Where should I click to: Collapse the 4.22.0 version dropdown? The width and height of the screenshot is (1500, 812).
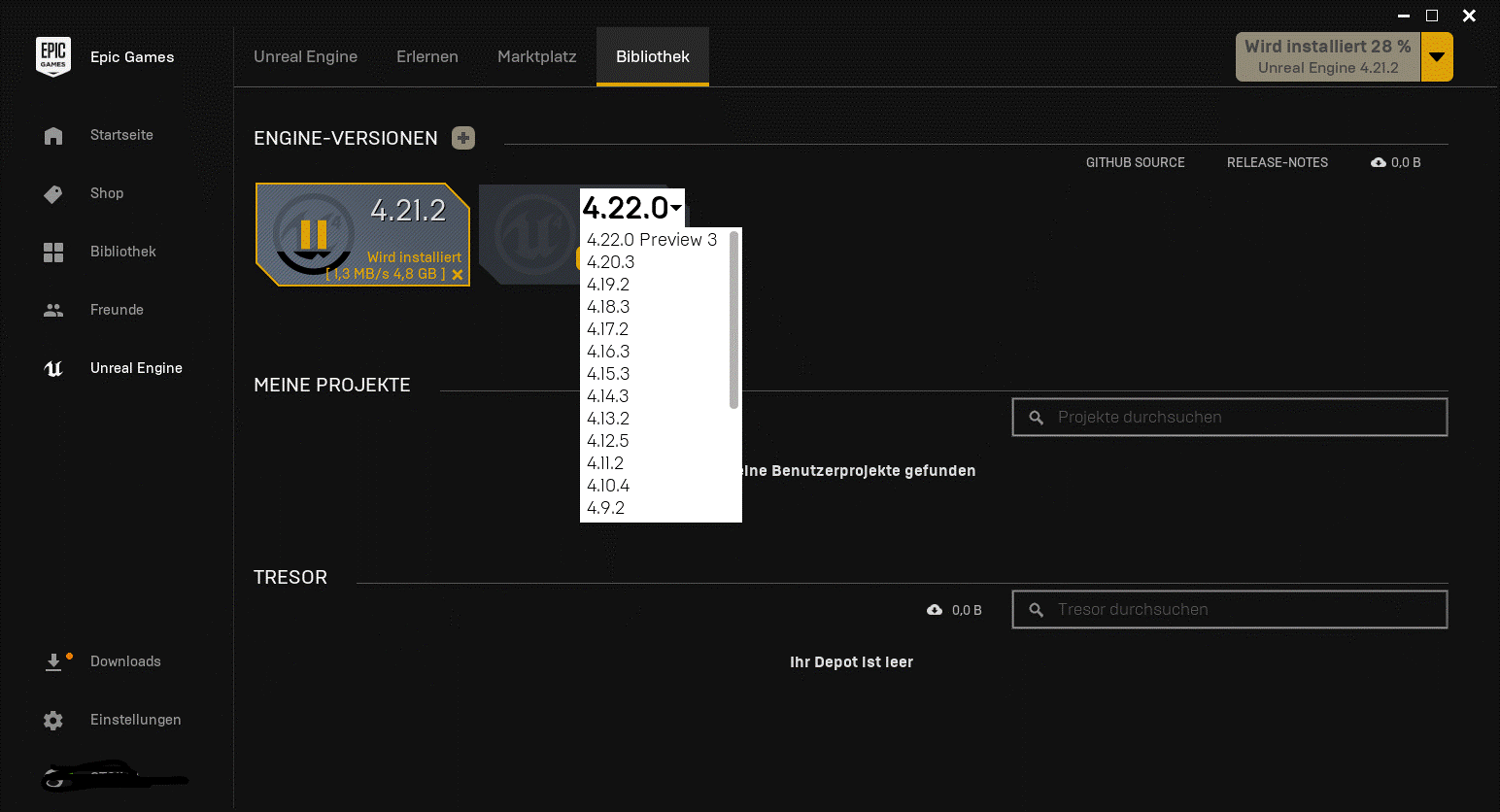pyautogui.click(x=632, y=208)
